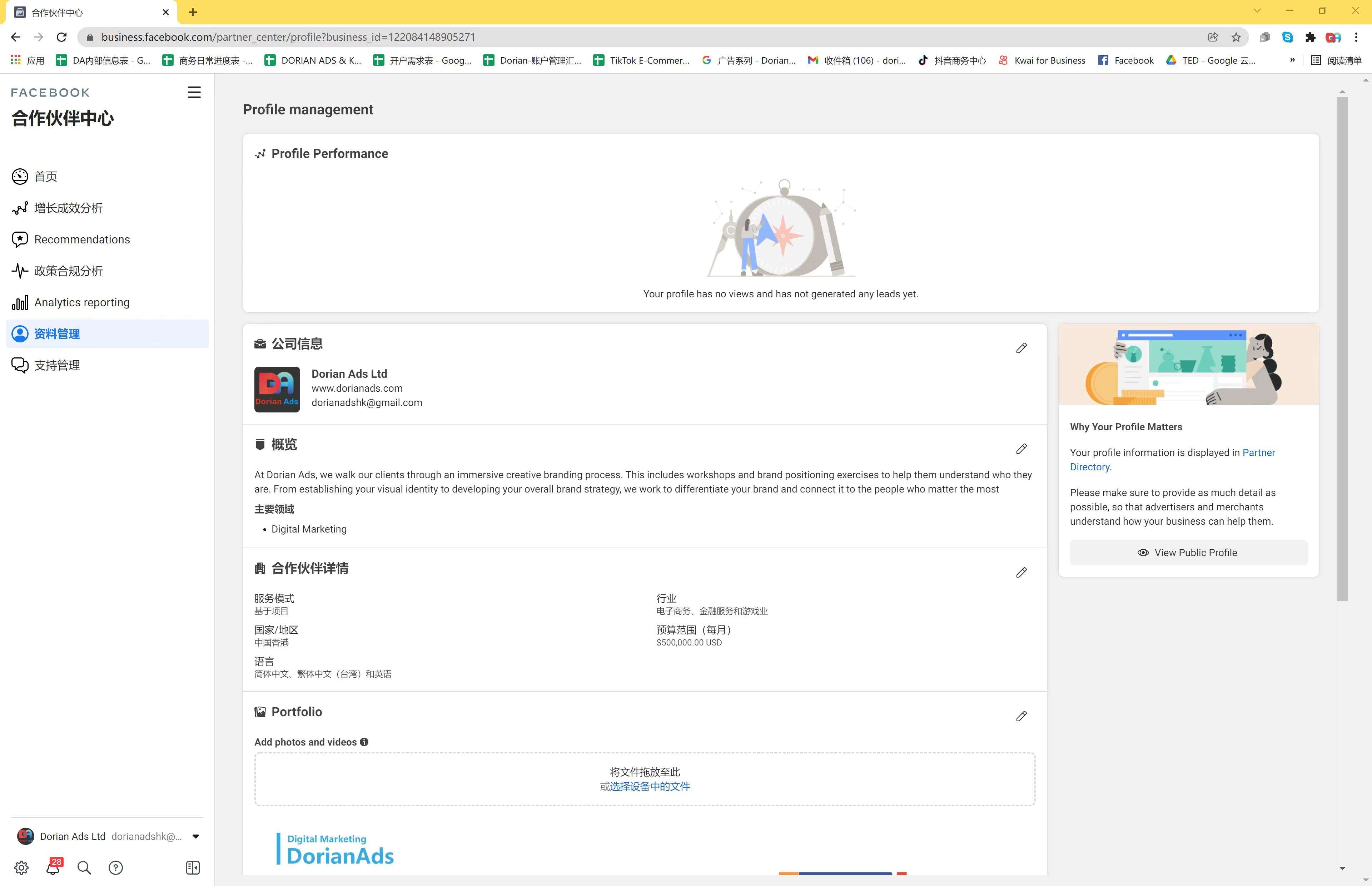The width and height of the screenshot is (1372, 886).
Task: Click the edit pencil for 概览 overview
Action: (x=1021, y=449)
